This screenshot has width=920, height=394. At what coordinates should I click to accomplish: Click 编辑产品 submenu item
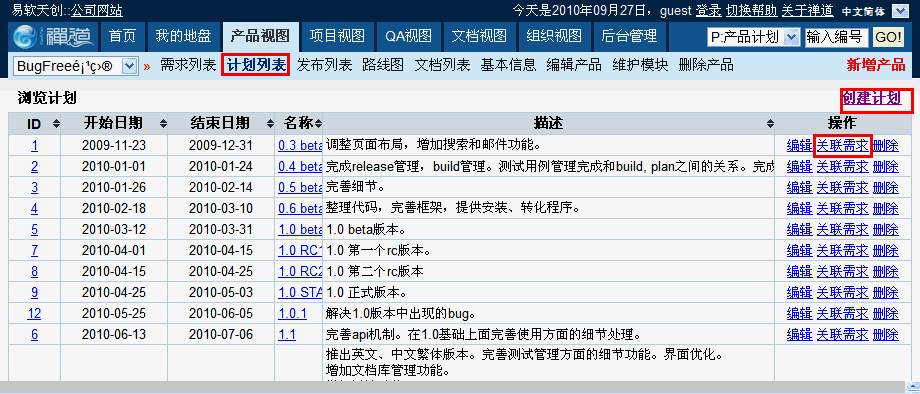(574, 65)
